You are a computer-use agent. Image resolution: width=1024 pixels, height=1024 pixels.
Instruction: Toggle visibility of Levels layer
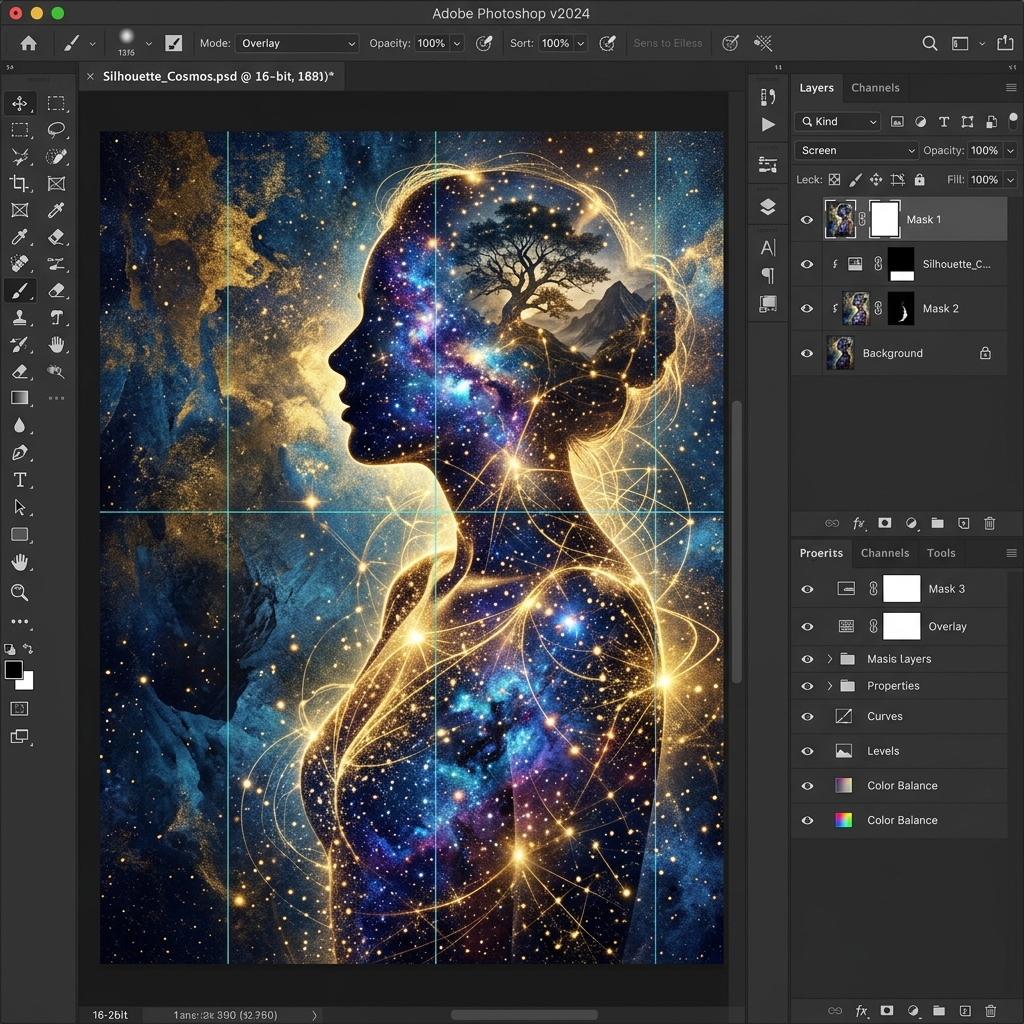[807, 751]
